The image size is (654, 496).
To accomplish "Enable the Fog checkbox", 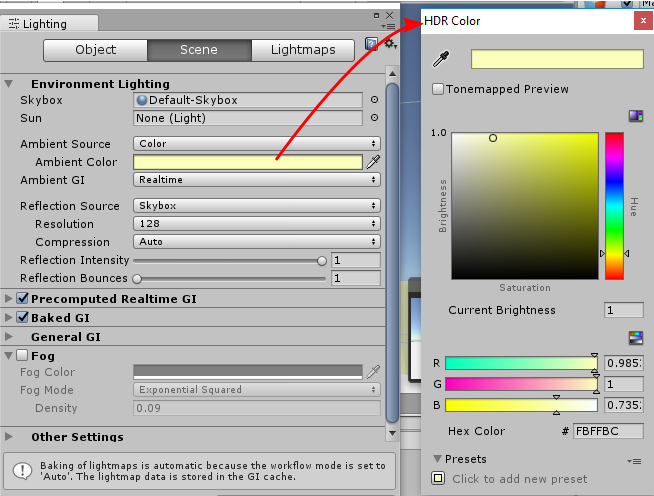I will click(x=23, y=355).
